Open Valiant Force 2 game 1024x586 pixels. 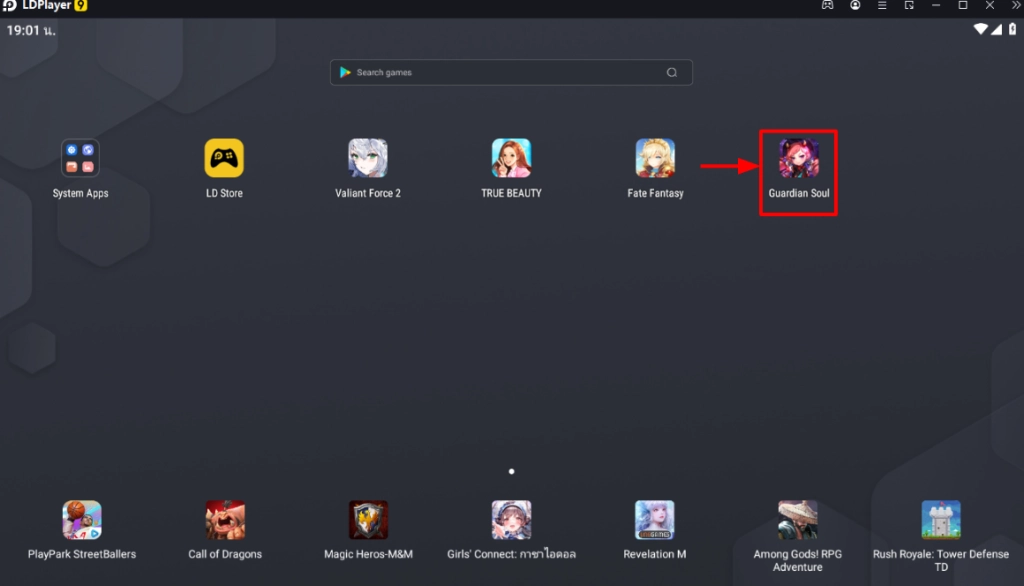tap(368, 158)
